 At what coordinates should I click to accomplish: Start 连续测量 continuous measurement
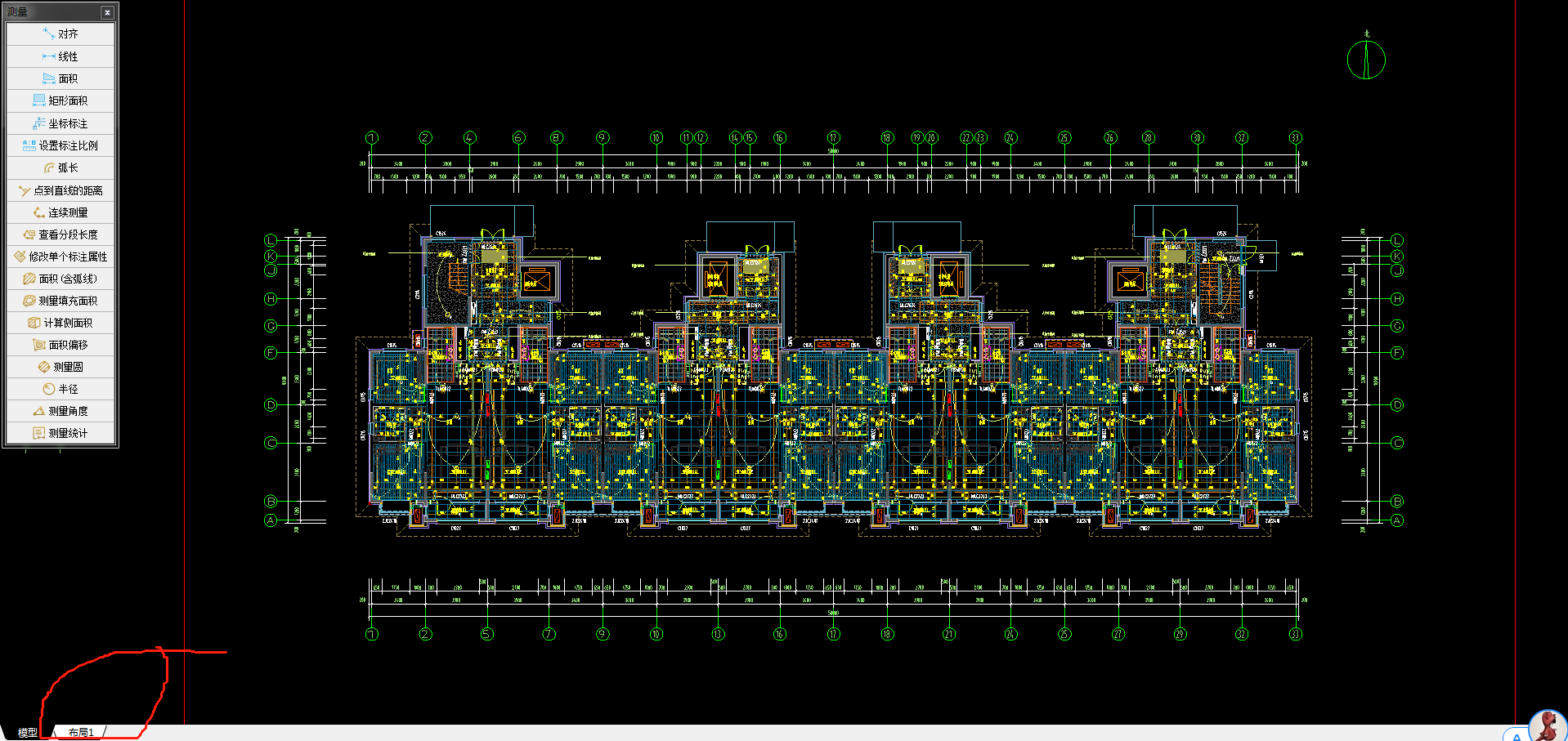click(x=60, y=212)
